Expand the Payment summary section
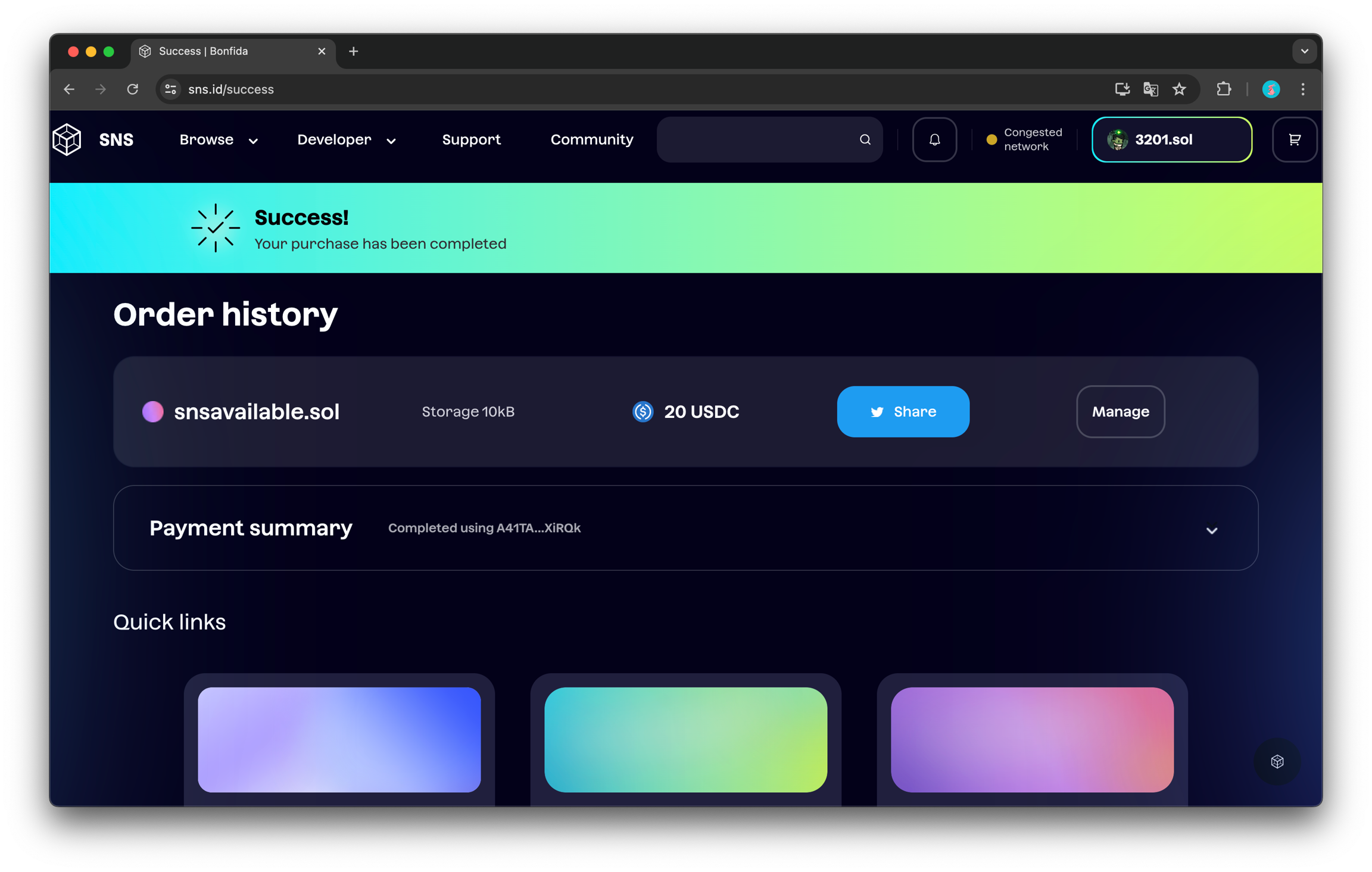The height and width of the screenshot is (872, 1372). point(1211,530)
